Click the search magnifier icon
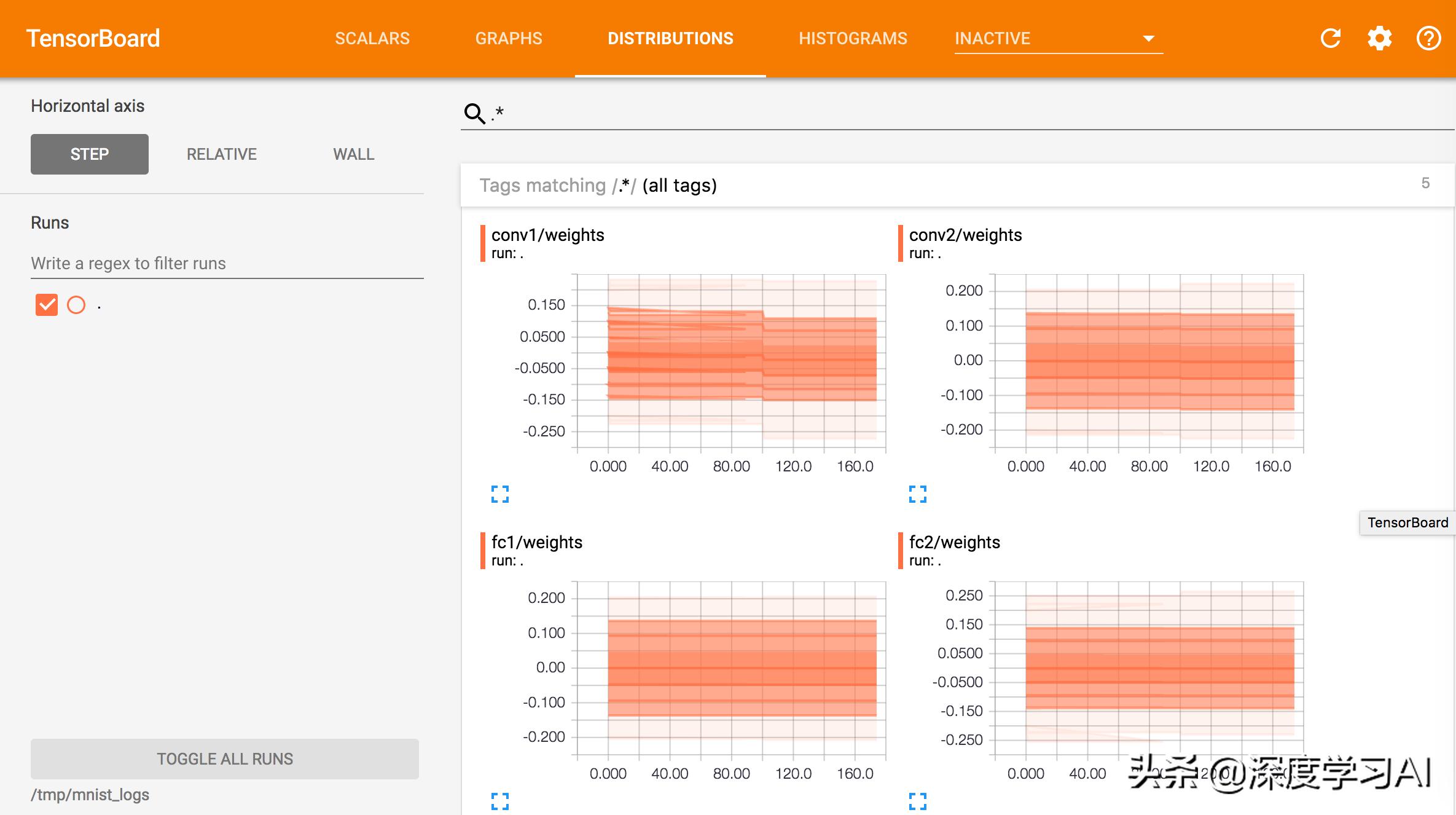Screen dimensions: 1456x815 point(474,113)
